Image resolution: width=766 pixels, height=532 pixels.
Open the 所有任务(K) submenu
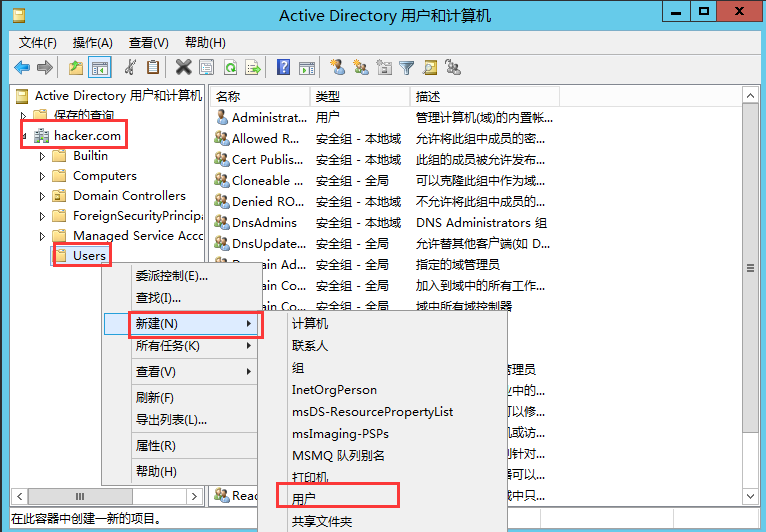(194, 346)
